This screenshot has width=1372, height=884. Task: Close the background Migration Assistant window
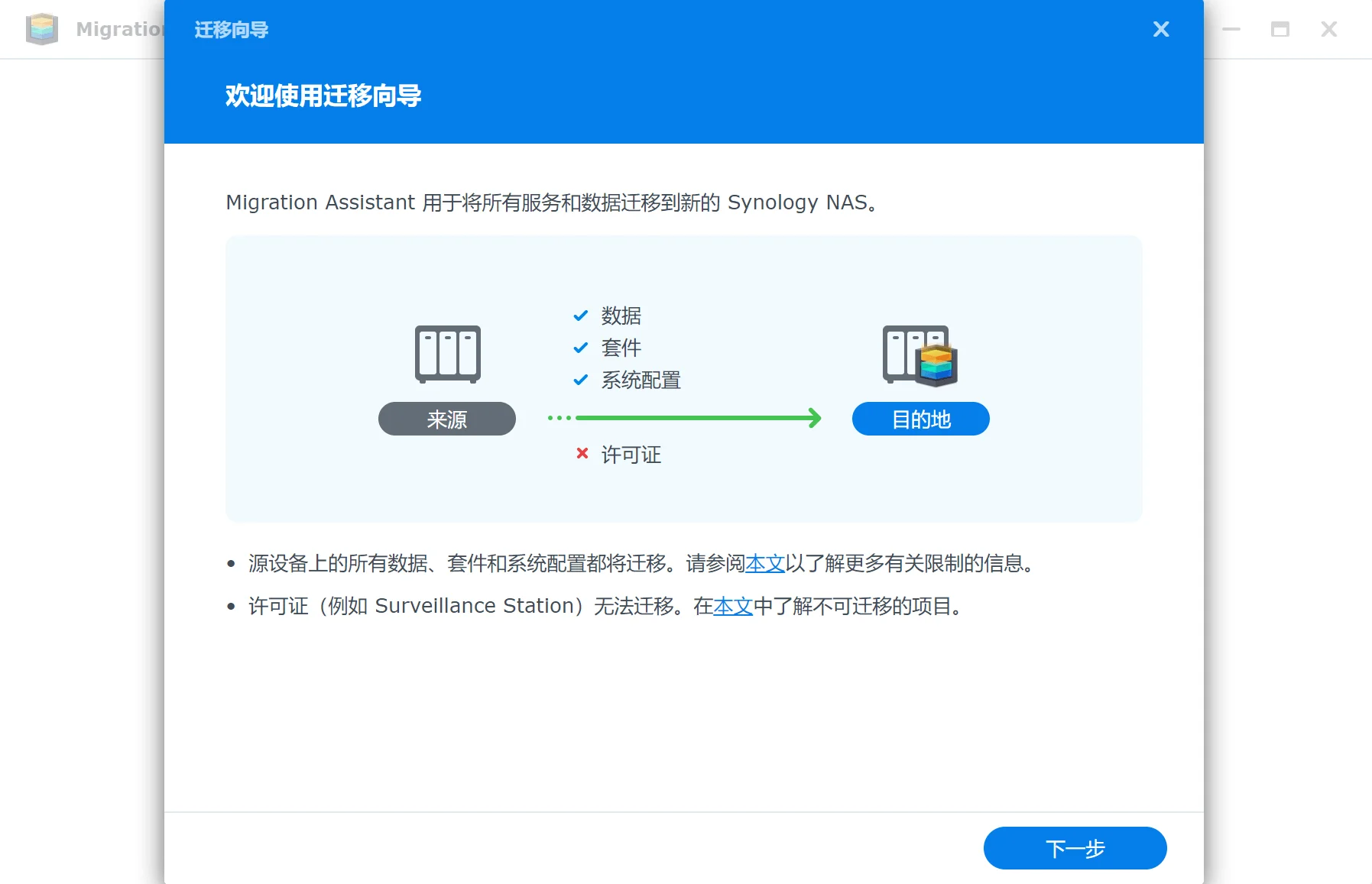coord(1328,29)
